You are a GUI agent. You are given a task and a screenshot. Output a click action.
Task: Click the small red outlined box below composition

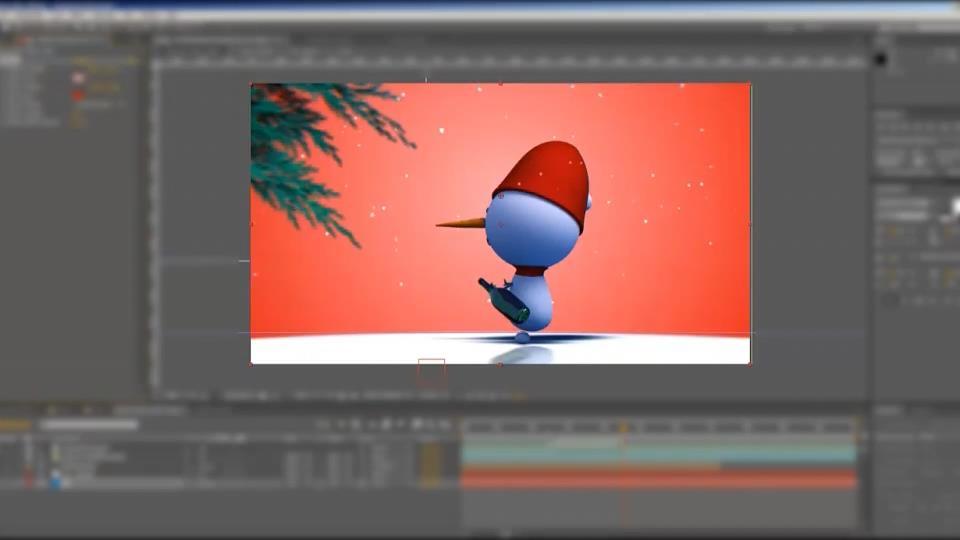[432, 373]
